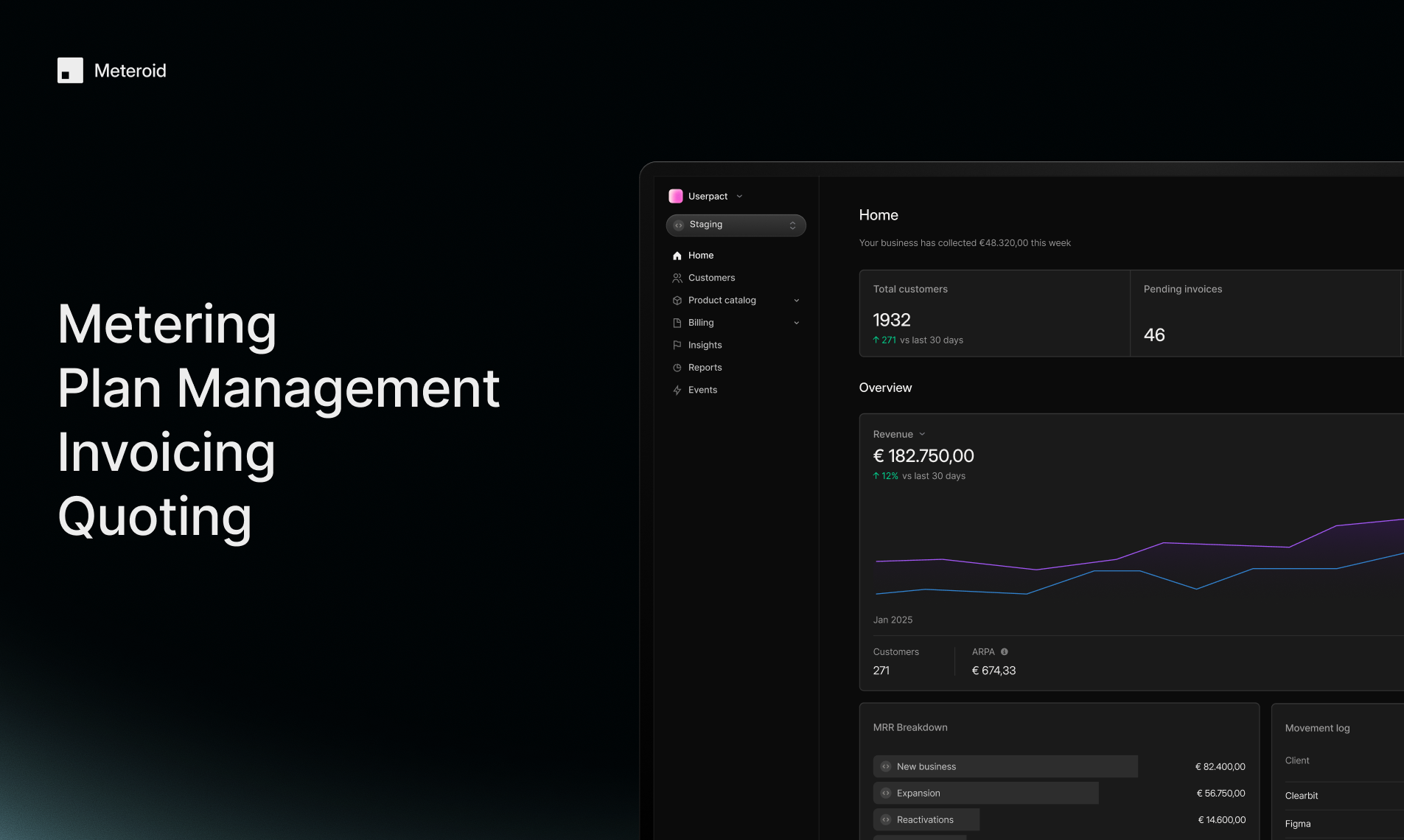Click the Clearbit client row

coord(1344,796)
